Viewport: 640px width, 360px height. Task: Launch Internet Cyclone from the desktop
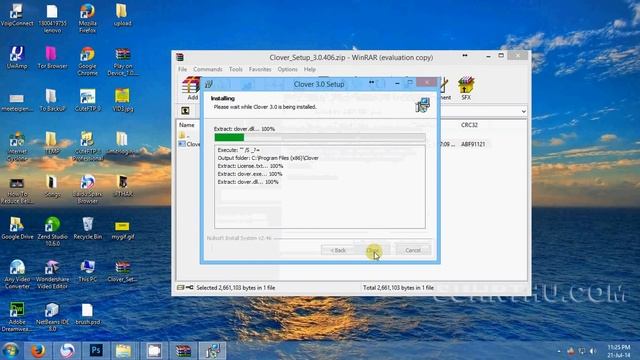(17, 146)
